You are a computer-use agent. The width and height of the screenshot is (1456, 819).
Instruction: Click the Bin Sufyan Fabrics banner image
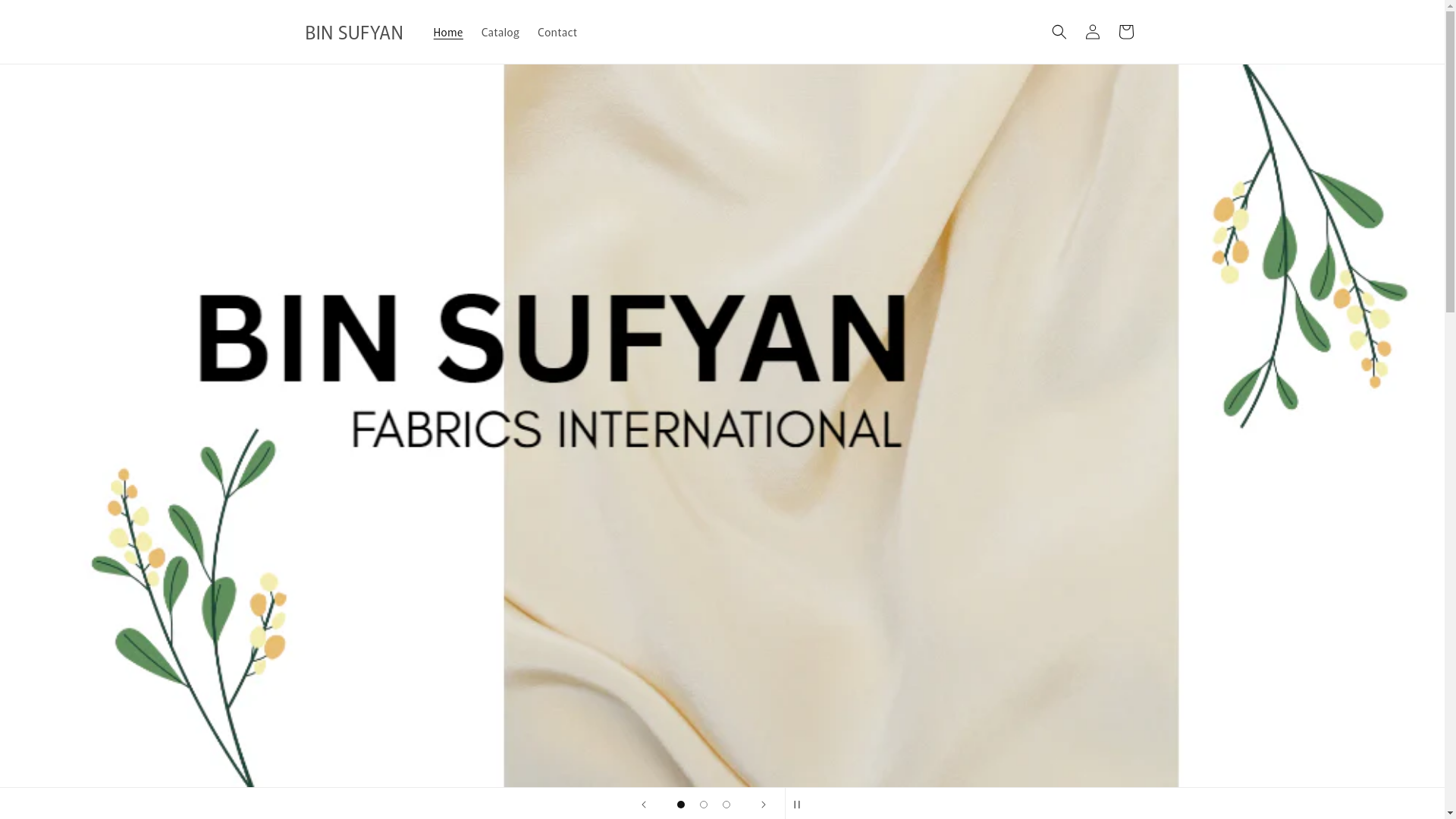[x=722, y=425]
